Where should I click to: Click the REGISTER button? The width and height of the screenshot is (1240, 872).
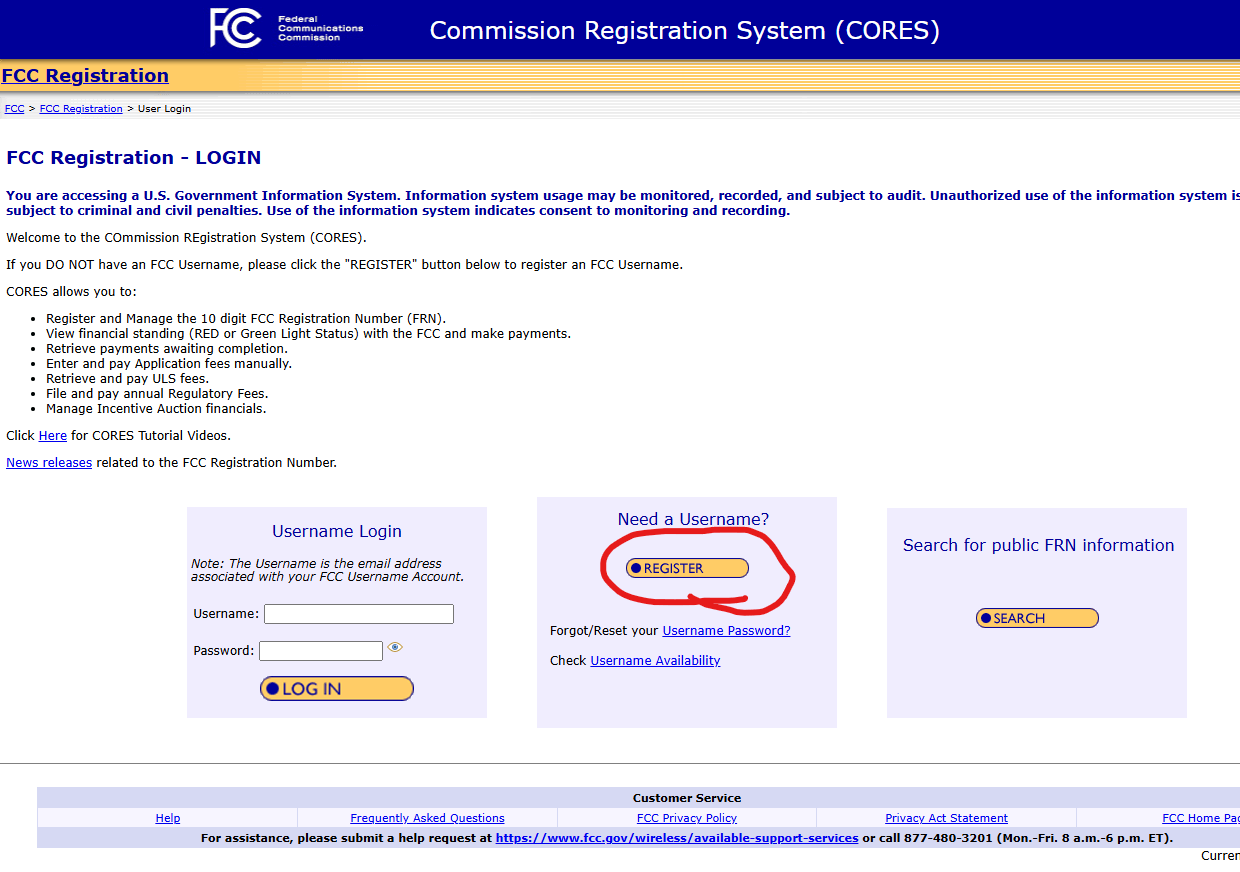pos(687,568)
